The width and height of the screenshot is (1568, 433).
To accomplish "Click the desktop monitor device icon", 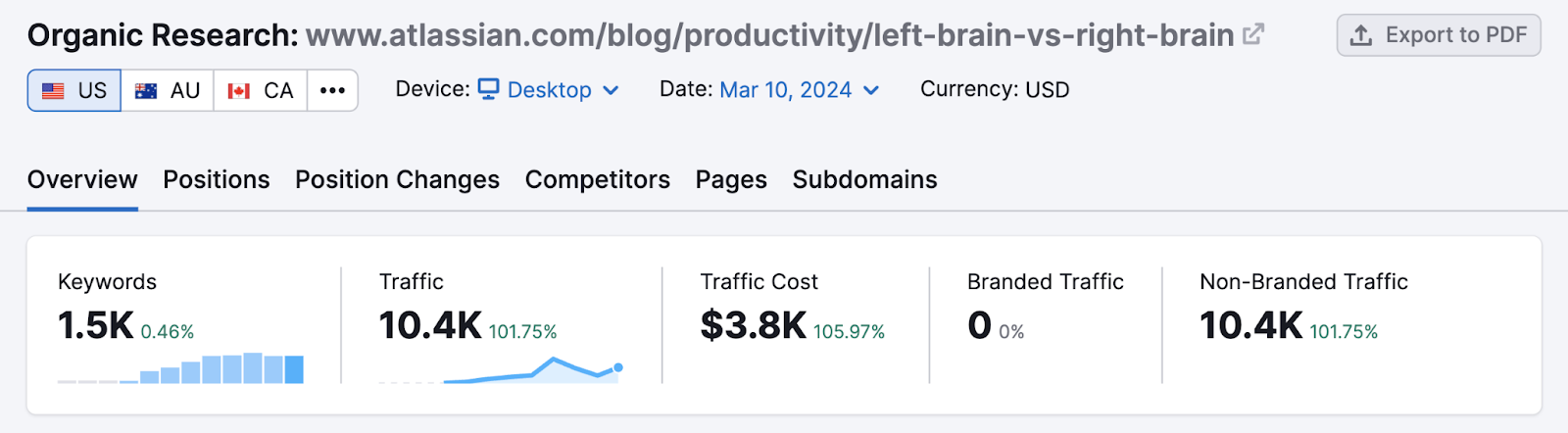I will (x=488, y=89).
